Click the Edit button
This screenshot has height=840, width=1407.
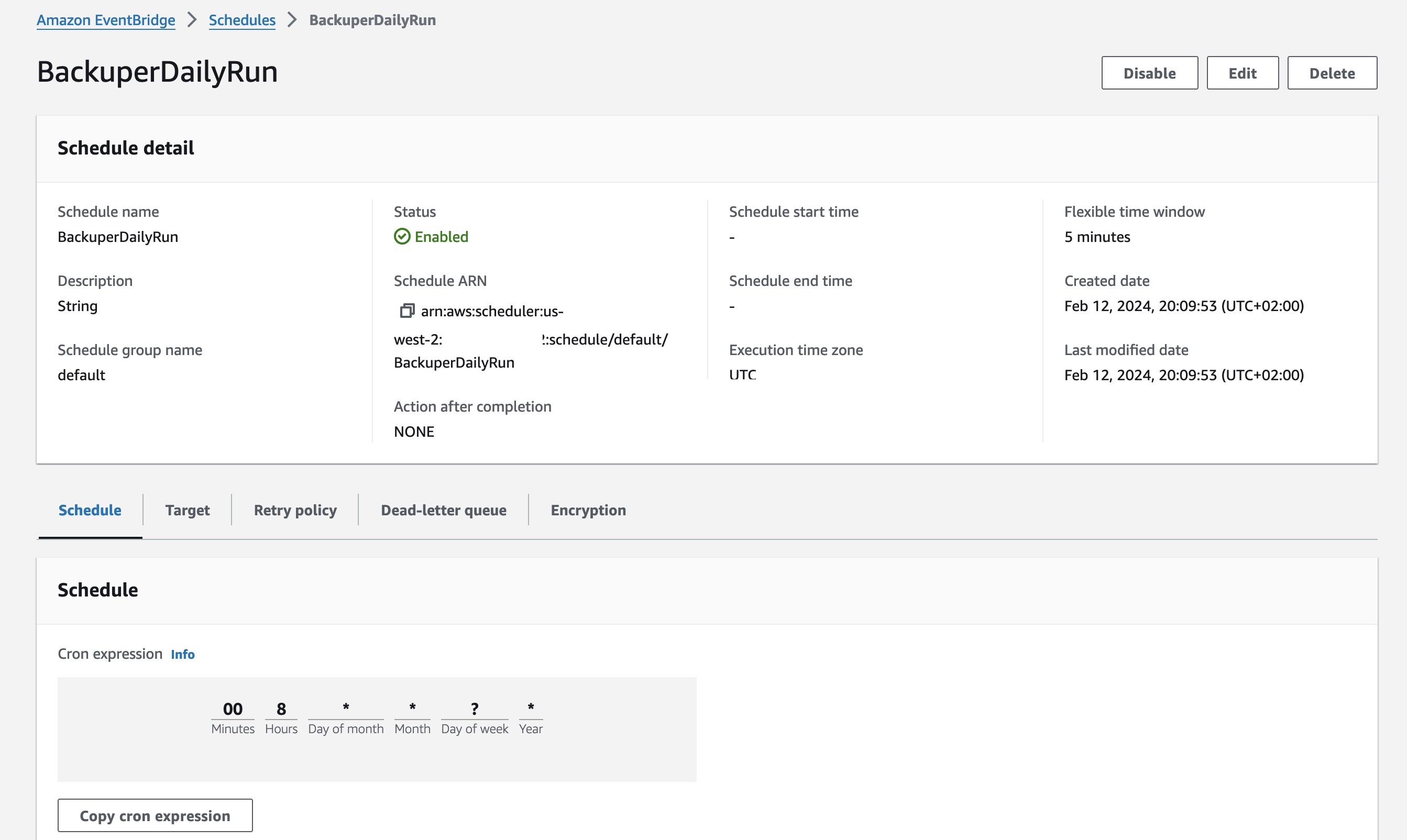tap(1242, 73)
